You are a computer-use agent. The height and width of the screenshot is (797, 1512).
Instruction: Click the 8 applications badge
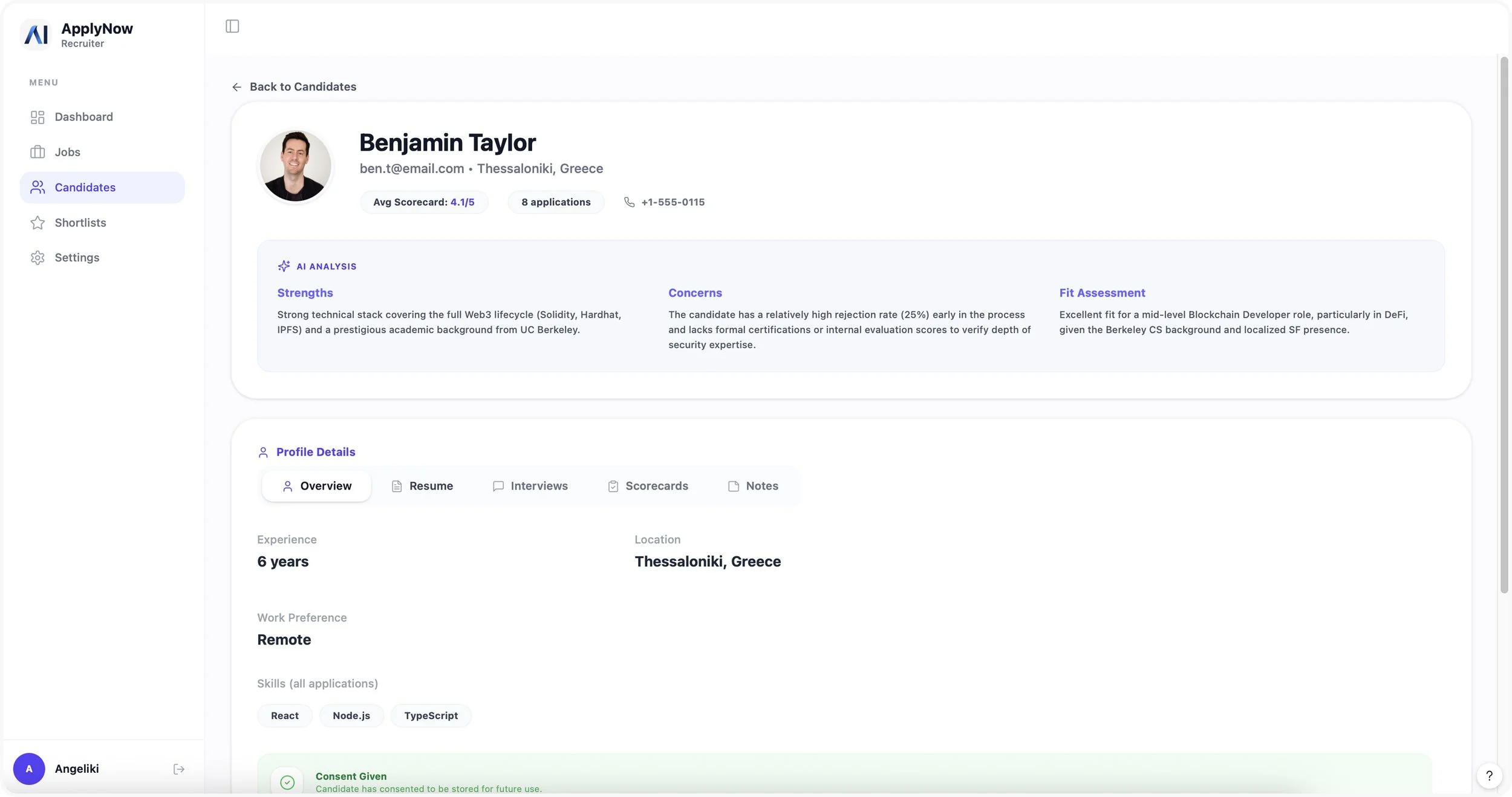tap(556, 202)
